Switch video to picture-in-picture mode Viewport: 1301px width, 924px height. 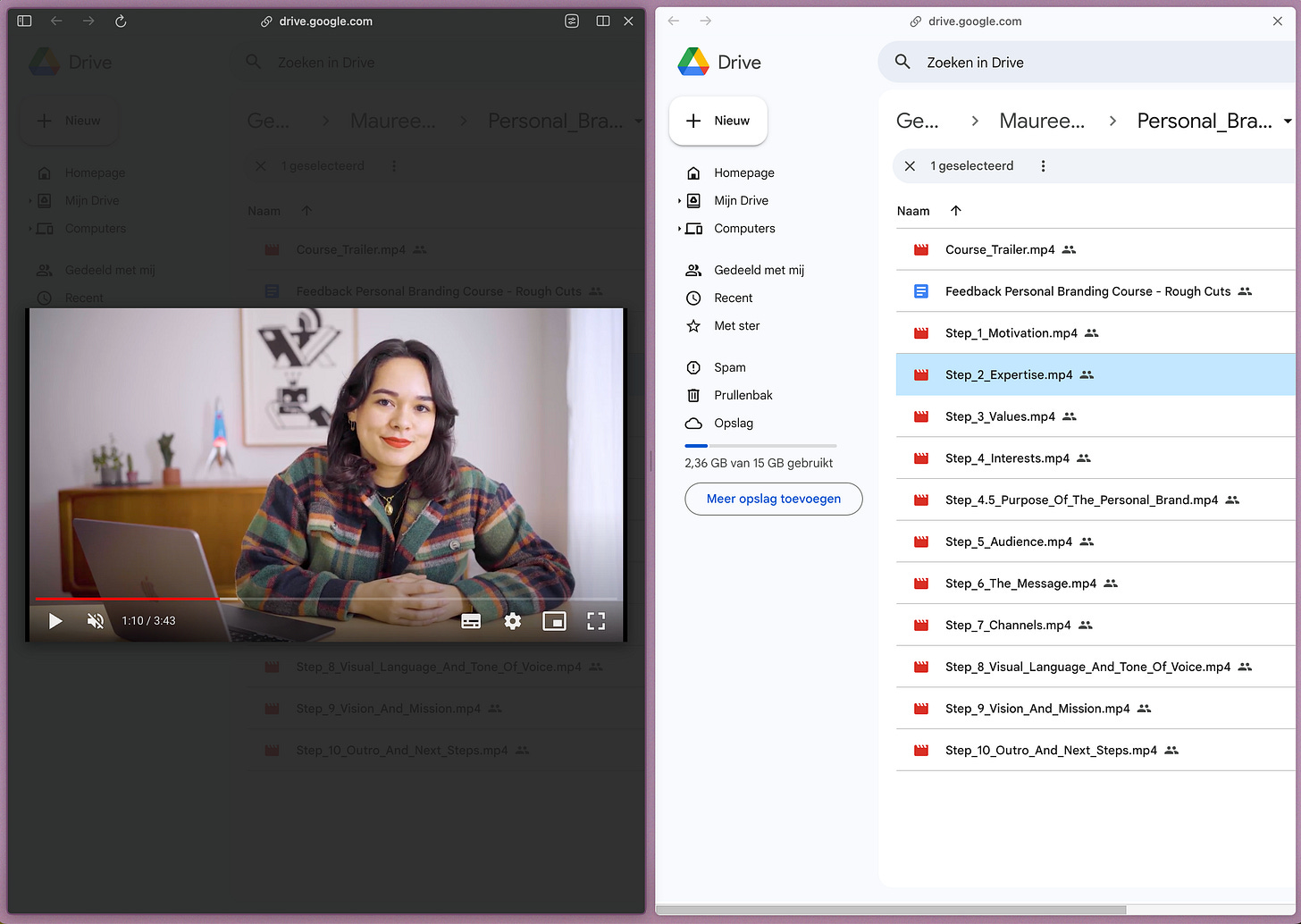click(554, 621)
